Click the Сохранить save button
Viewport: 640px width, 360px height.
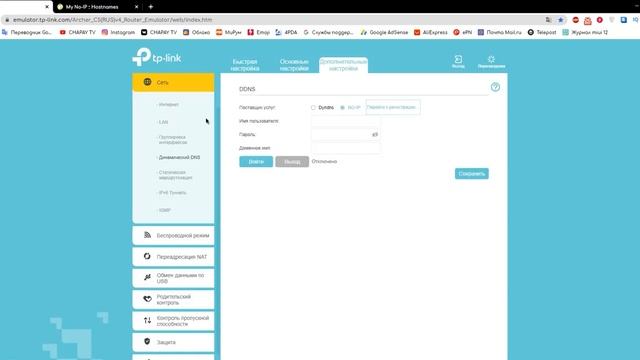click(471, 173)
